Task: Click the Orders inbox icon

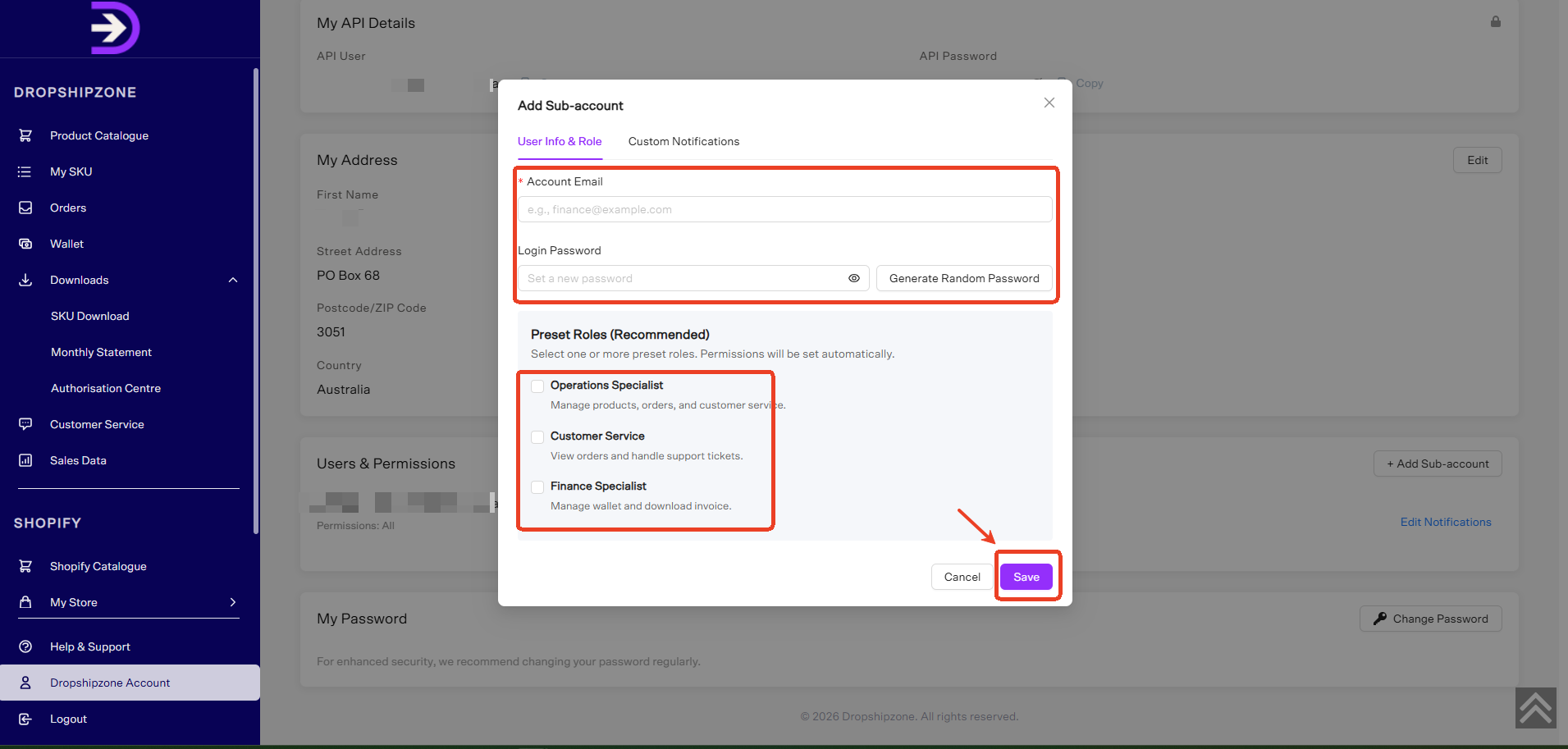Action: [25, 208]
